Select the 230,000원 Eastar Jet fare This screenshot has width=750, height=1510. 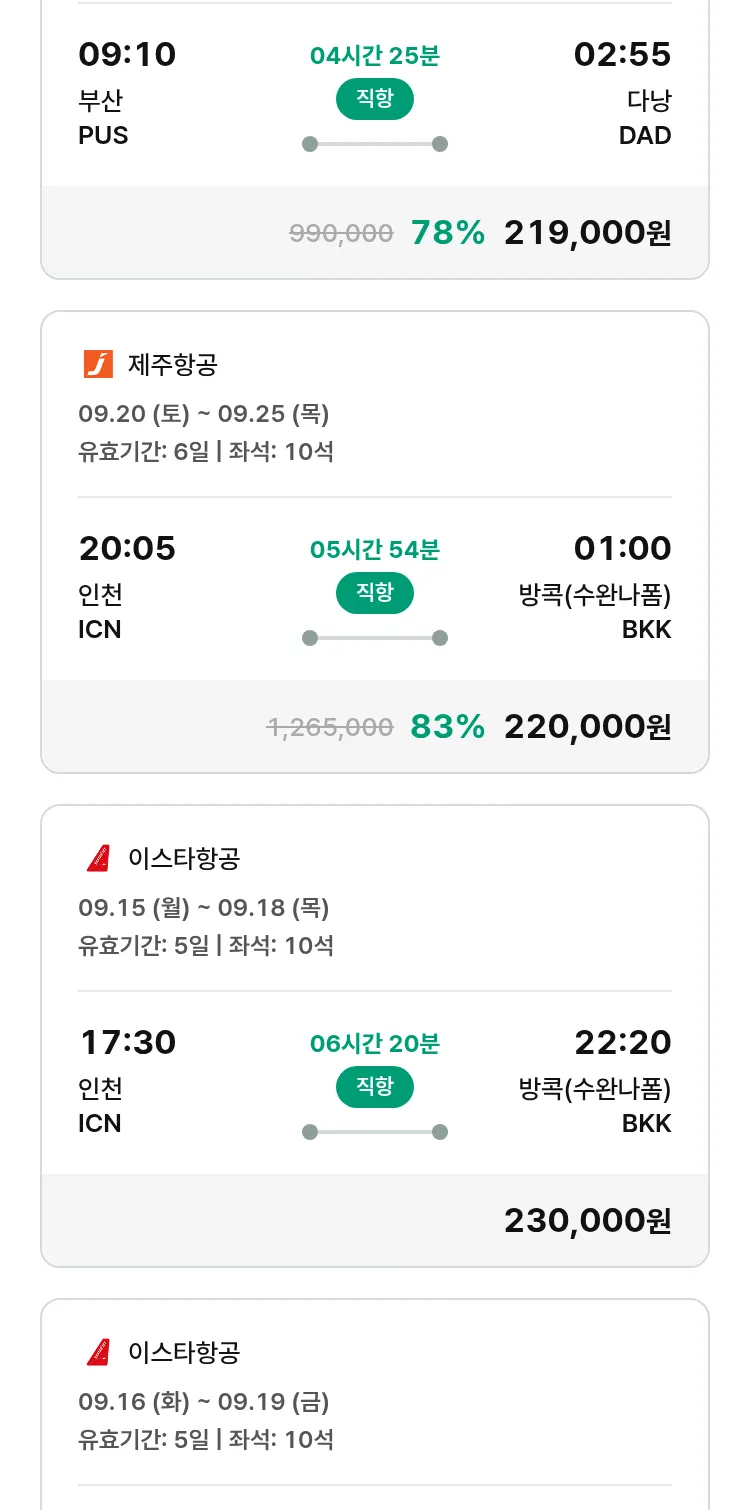tap(587, 1221)
